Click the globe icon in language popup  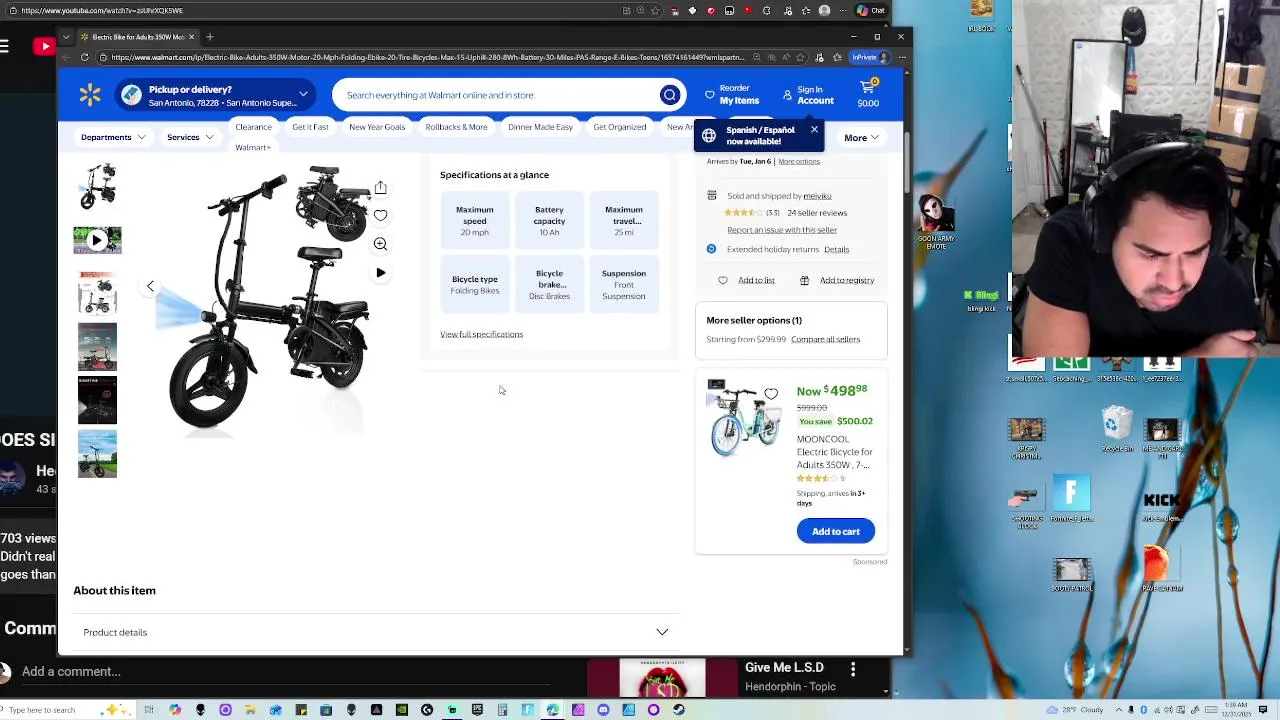(x=709, y=135)
